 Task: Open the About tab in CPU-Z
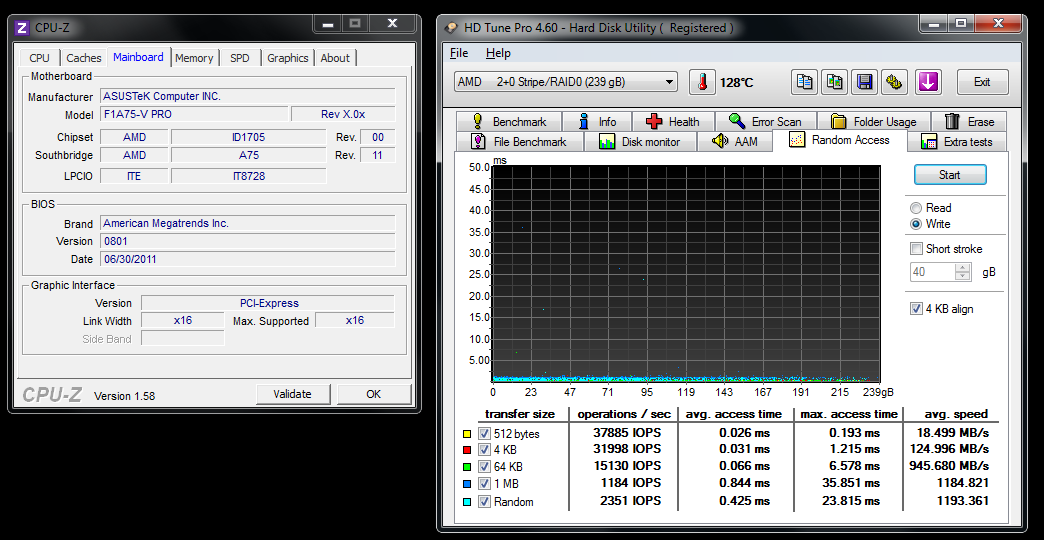coord(335,58)
